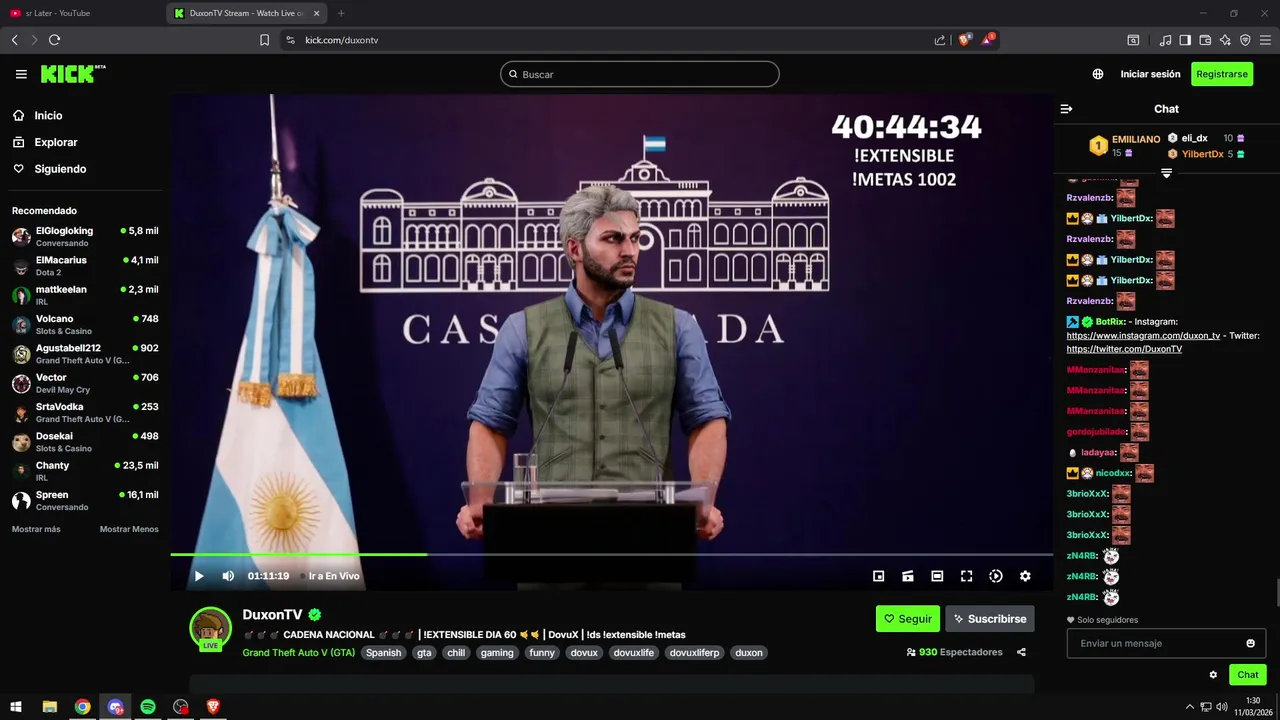Enable picture-in-picture mode
Image resolution: width=1280 pixels, height=720 pixels.
(878, 576)
